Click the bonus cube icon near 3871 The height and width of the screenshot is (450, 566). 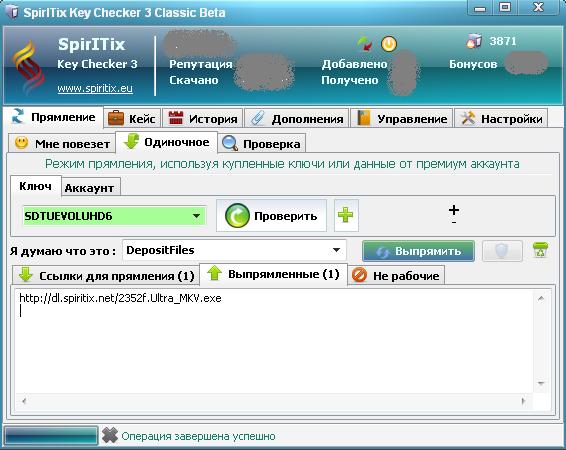coord(474,41)
